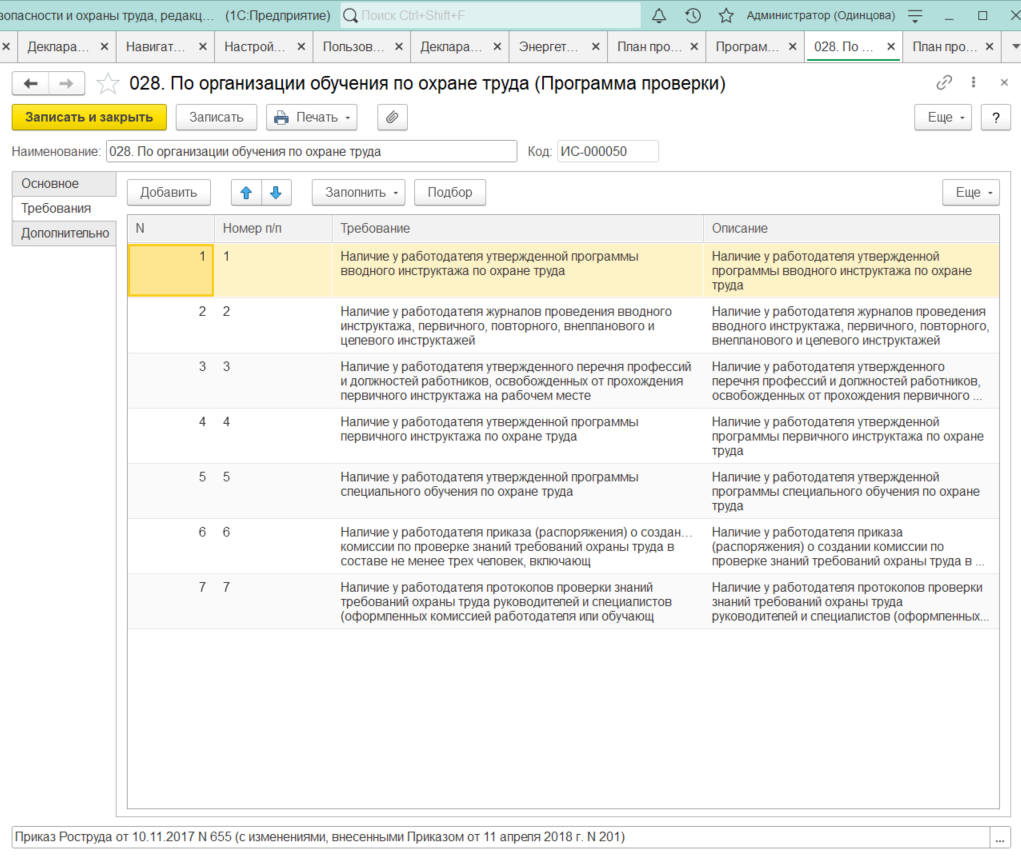Click Записать button
Viewport: 1021px width, 856px height.
tap(216, 117)
